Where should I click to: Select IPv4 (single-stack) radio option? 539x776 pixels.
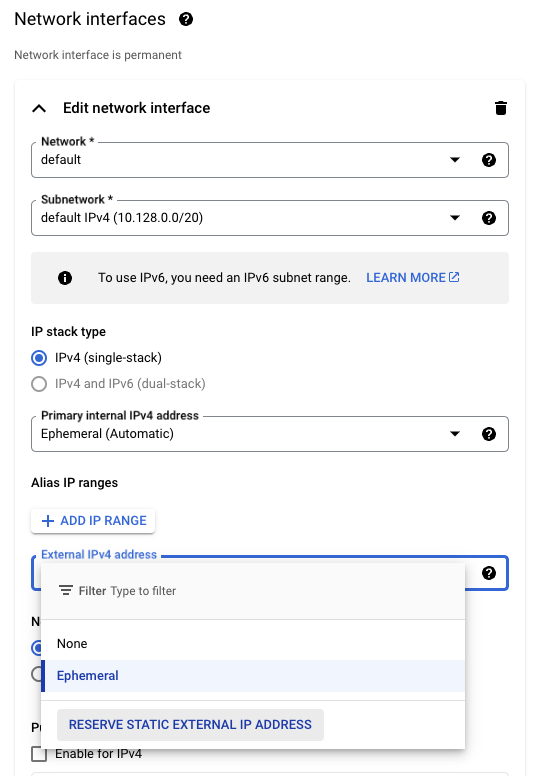(x=39, y=358)
